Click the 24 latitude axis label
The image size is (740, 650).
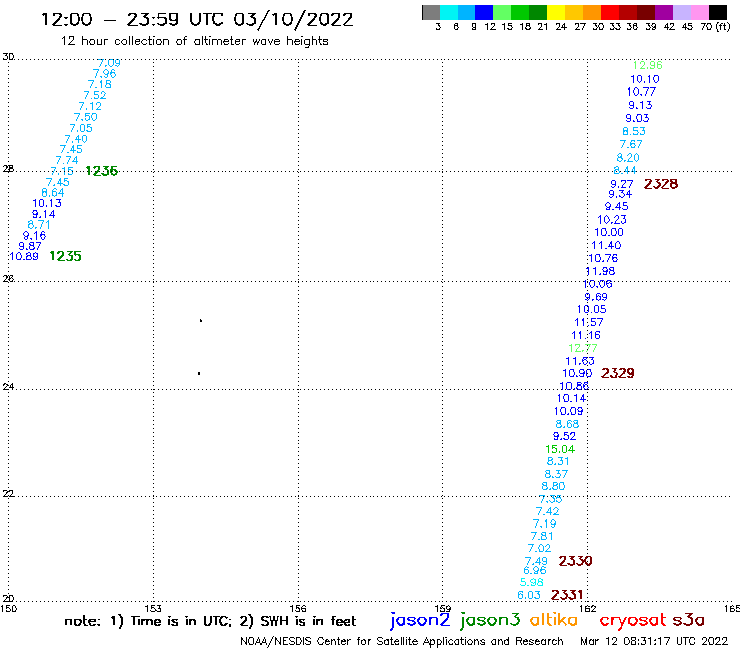click(8, 387)
